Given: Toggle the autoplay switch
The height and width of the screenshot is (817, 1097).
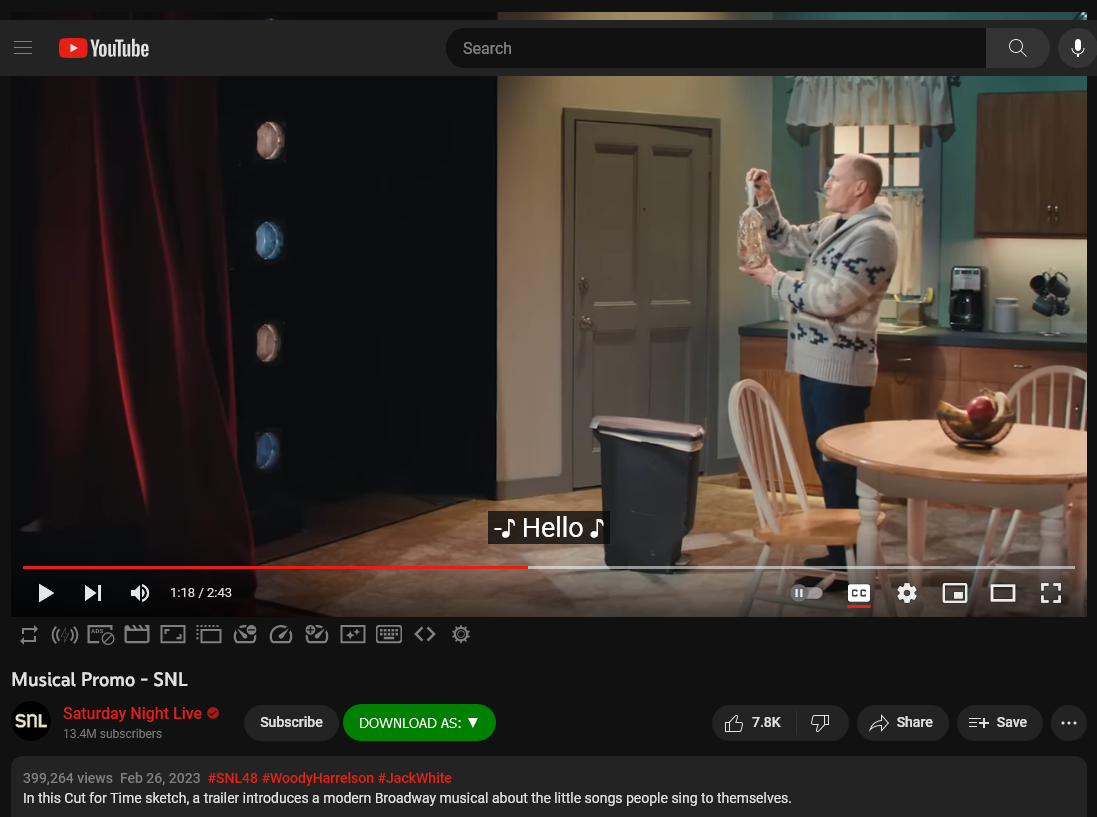Looking at the screenshot, I should 806,593.
